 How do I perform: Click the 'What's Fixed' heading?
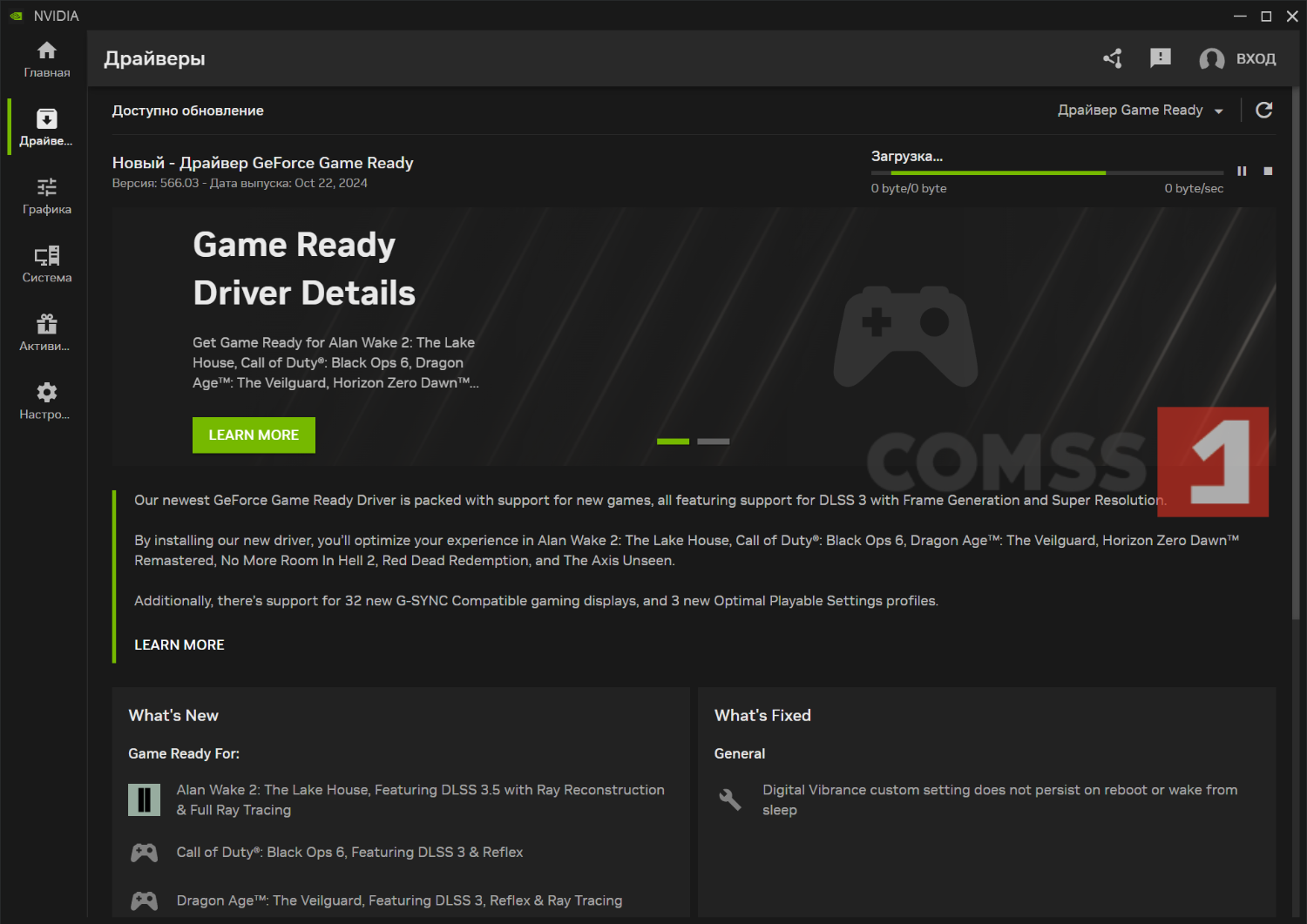click(x=762, y=715)
